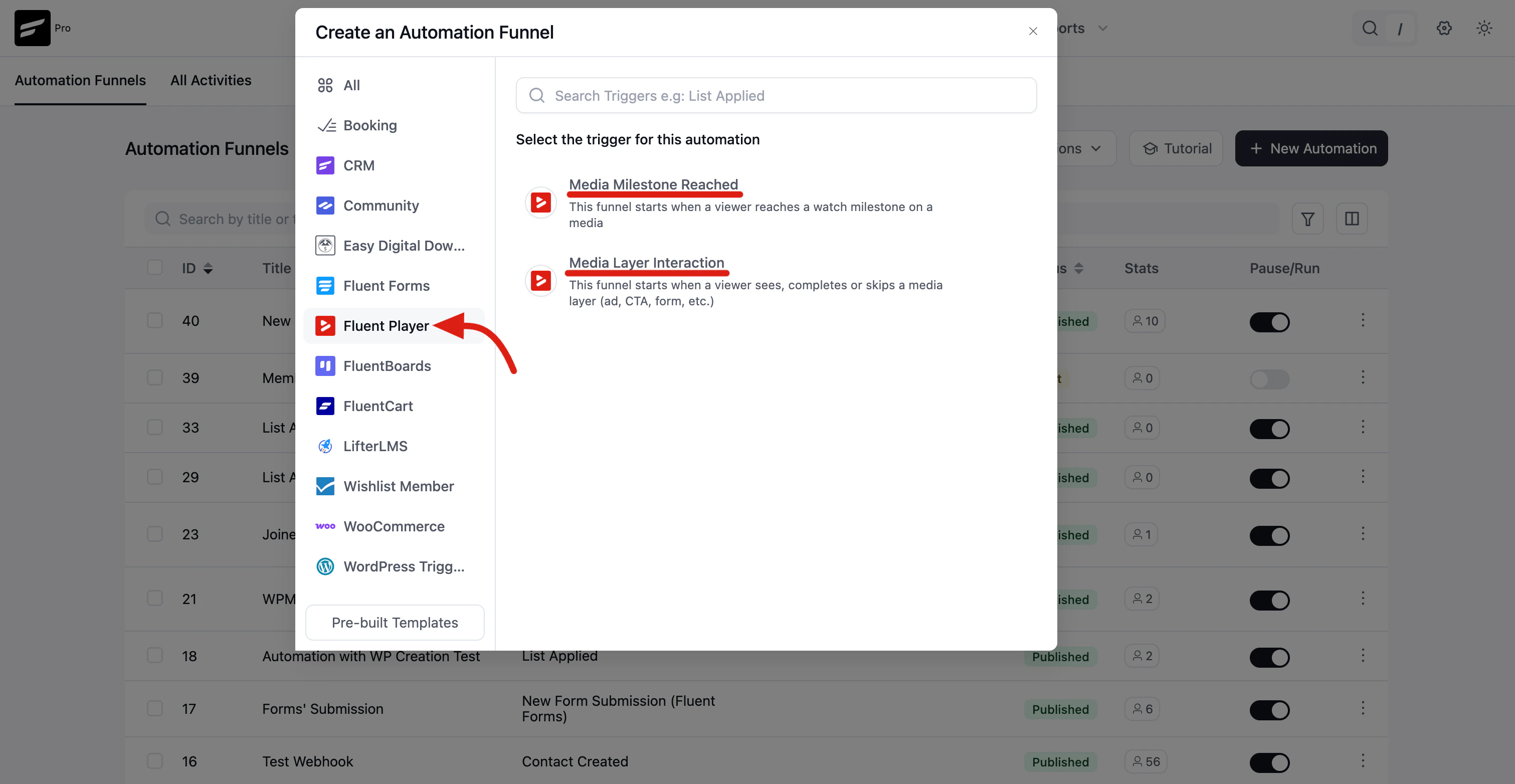Open the global search icon
Viewport: 1515px width, 784px height.
pos(1369,28)
